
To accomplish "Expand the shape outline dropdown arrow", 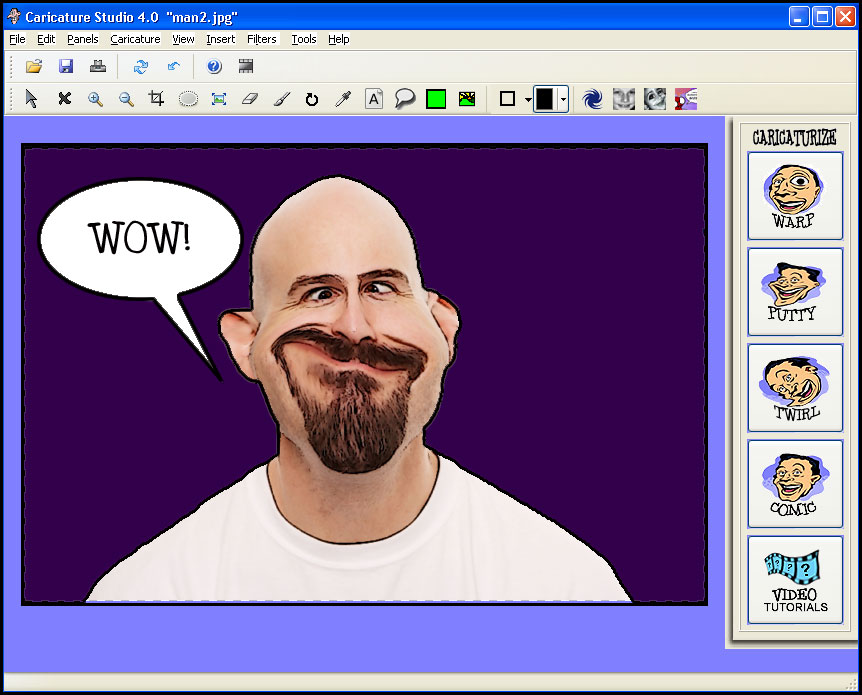I will tap(528, 100).
